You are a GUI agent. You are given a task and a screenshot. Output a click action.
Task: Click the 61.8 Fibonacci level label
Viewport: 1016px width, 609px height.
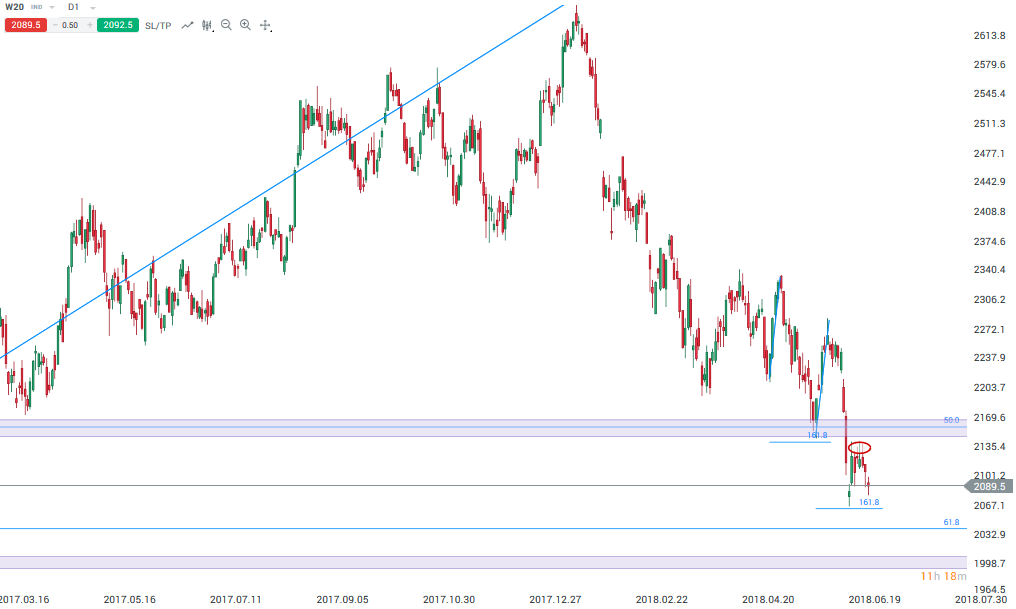(951, 522)
